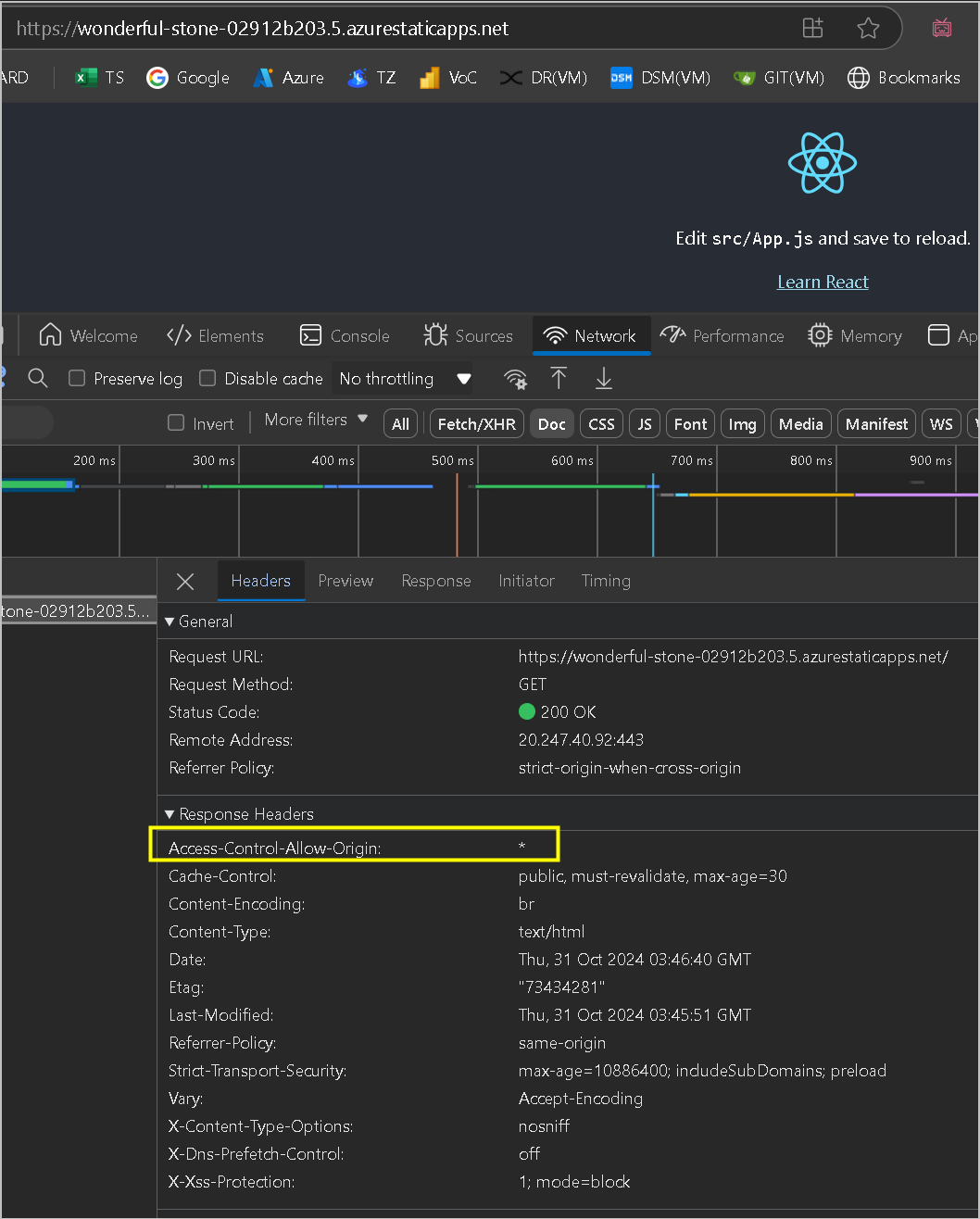Click the Cache-Control header value
The height and width of the screenshot is (1219, 980).
coord(653,876)
